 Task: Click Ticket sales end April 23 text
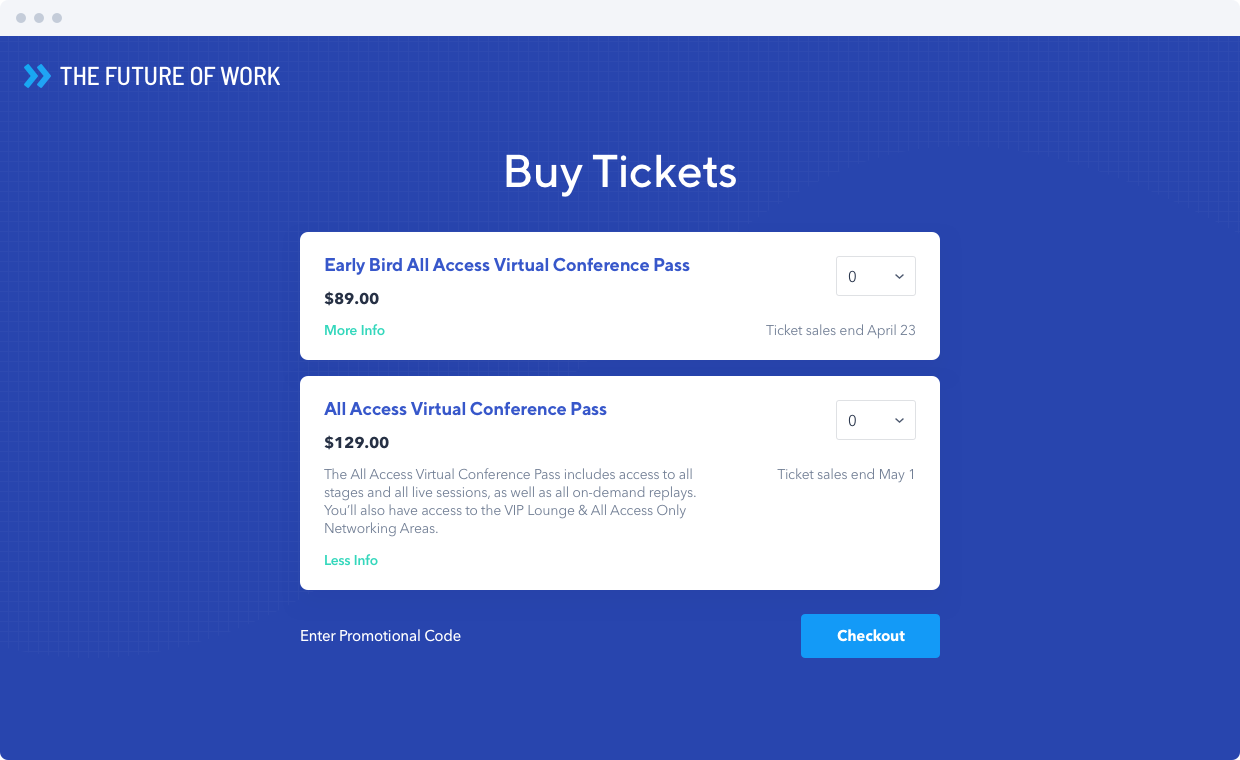[841, 330]
